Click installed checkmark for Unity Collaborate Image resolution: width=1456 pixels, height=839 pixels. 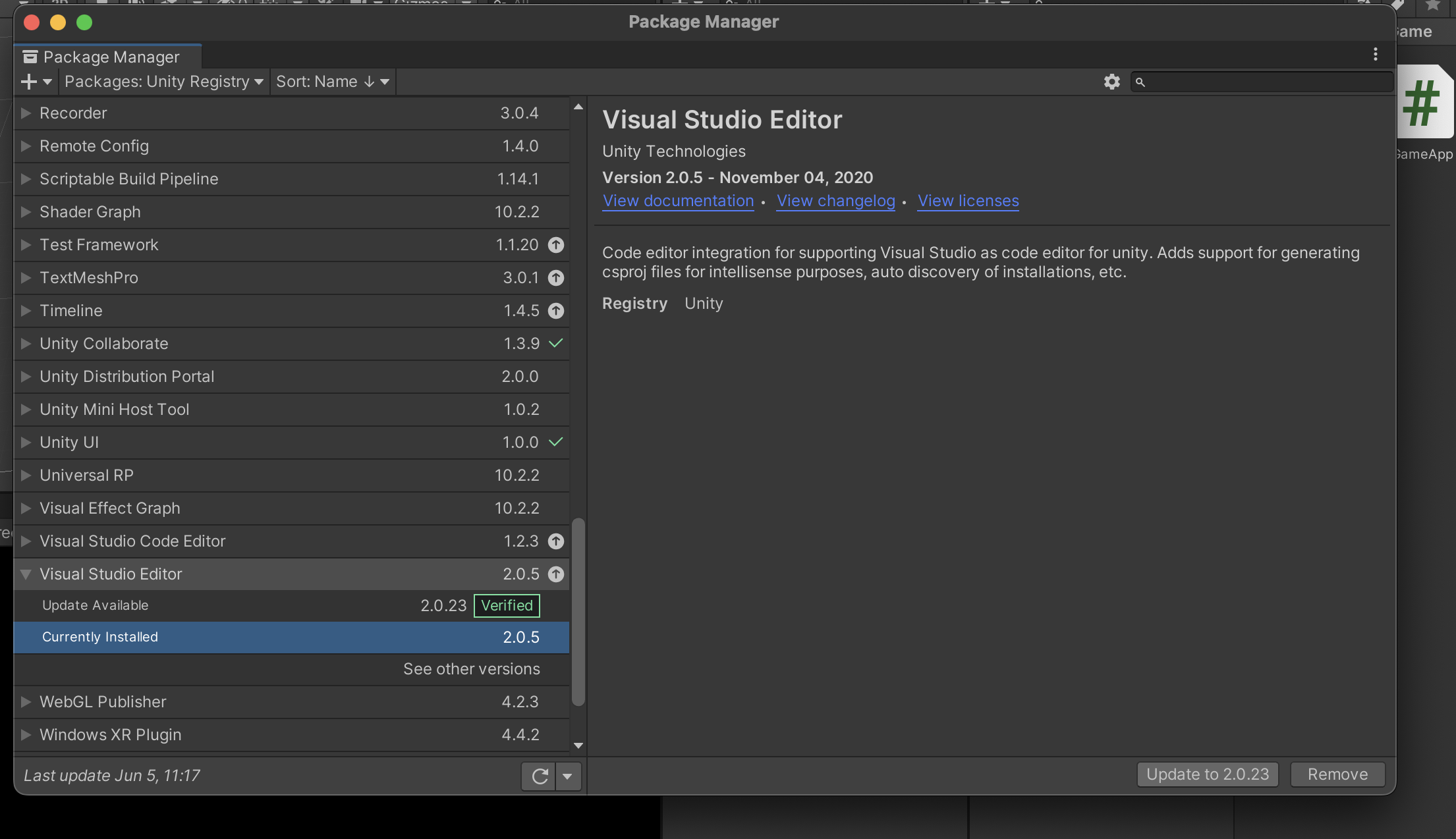(556, 343)
